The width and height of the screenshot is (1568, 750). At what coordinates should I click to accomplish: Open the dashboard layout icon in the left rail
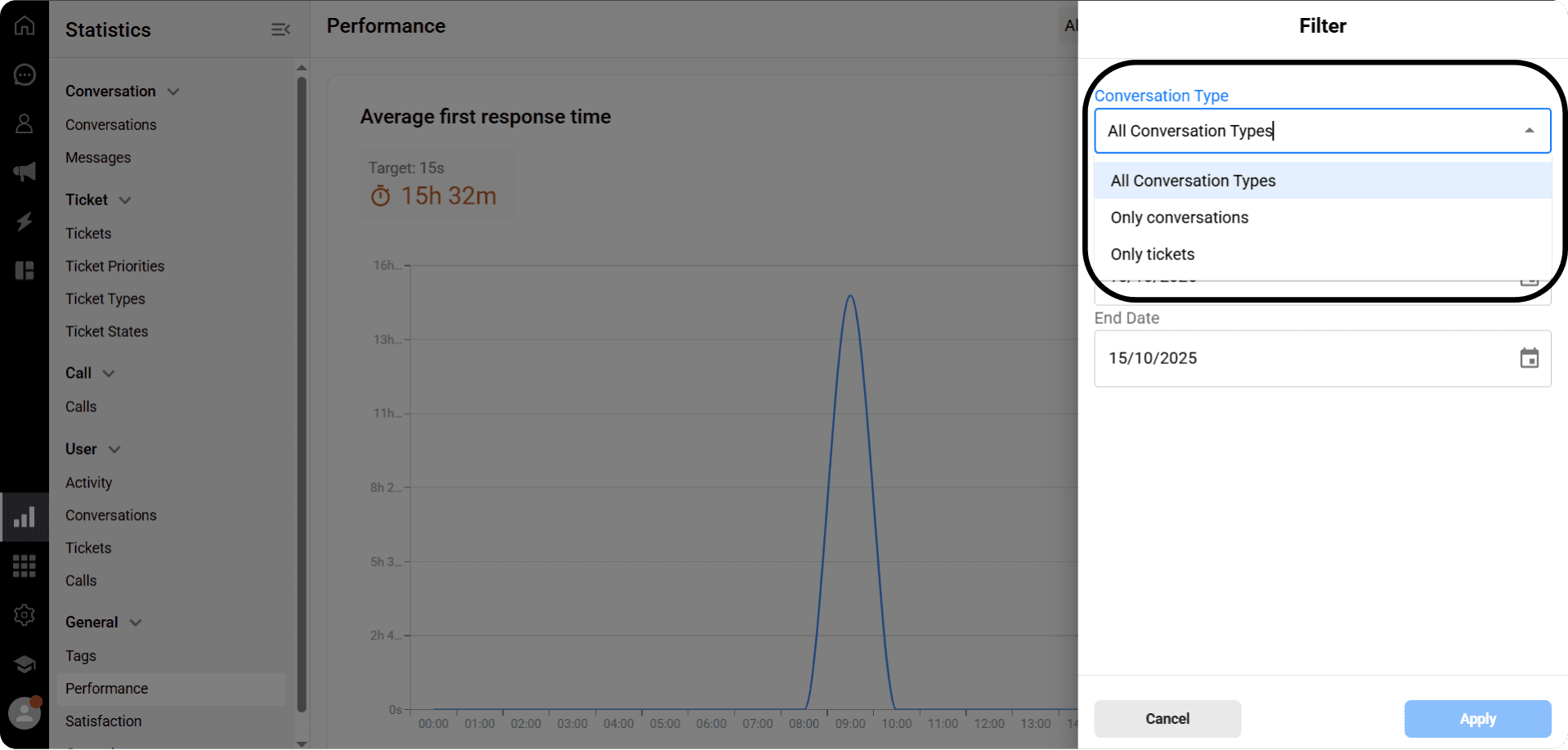click(x=25, y=271)
